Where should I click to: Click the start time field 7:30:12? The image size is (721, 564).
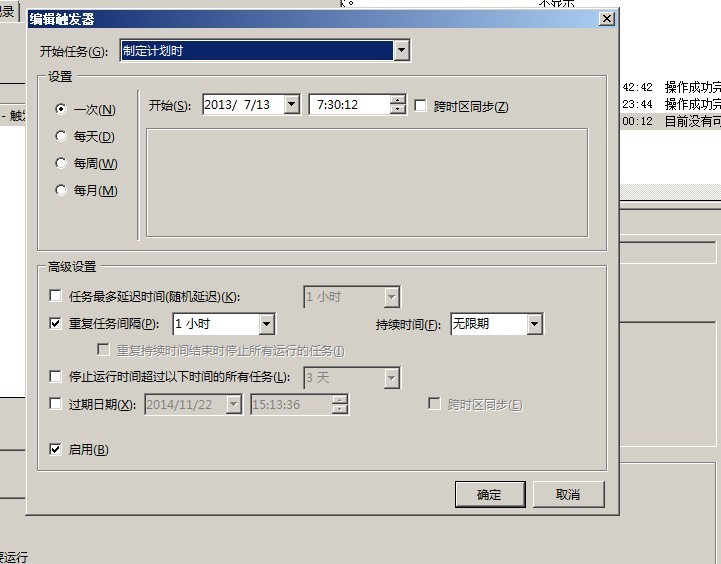(x=349, y=104)
